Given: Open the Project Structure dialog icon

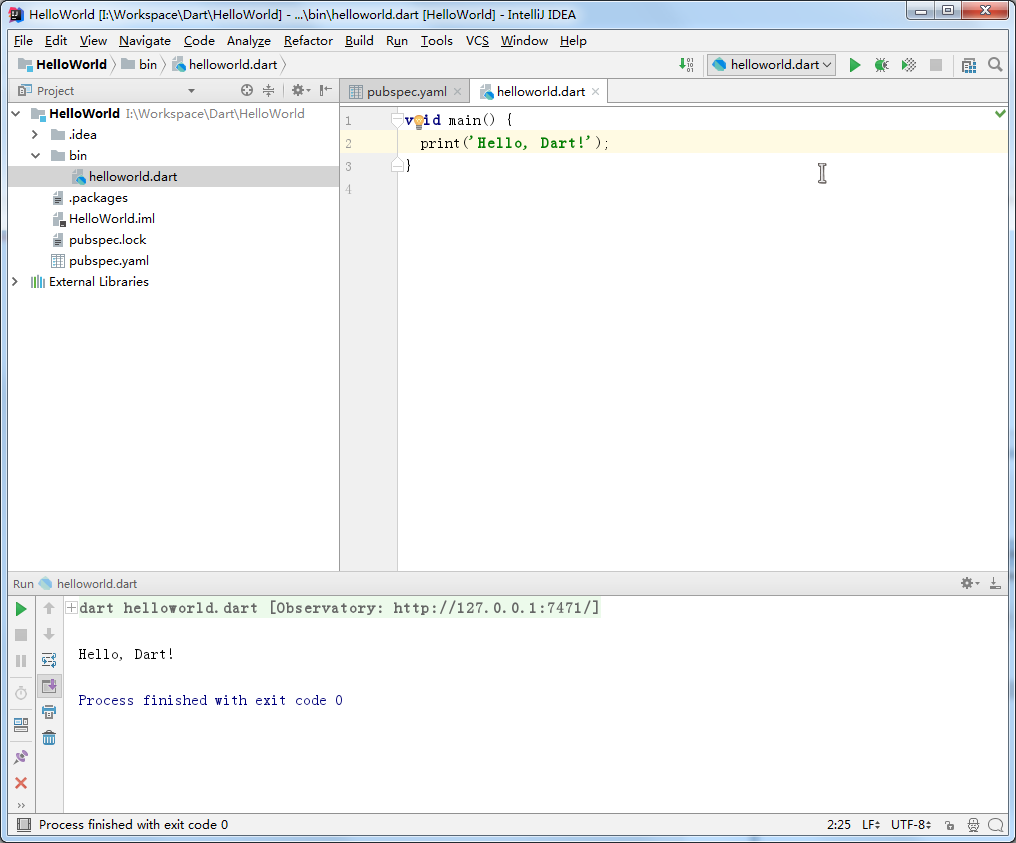Looking at the screenshot, I should (969, 65).
